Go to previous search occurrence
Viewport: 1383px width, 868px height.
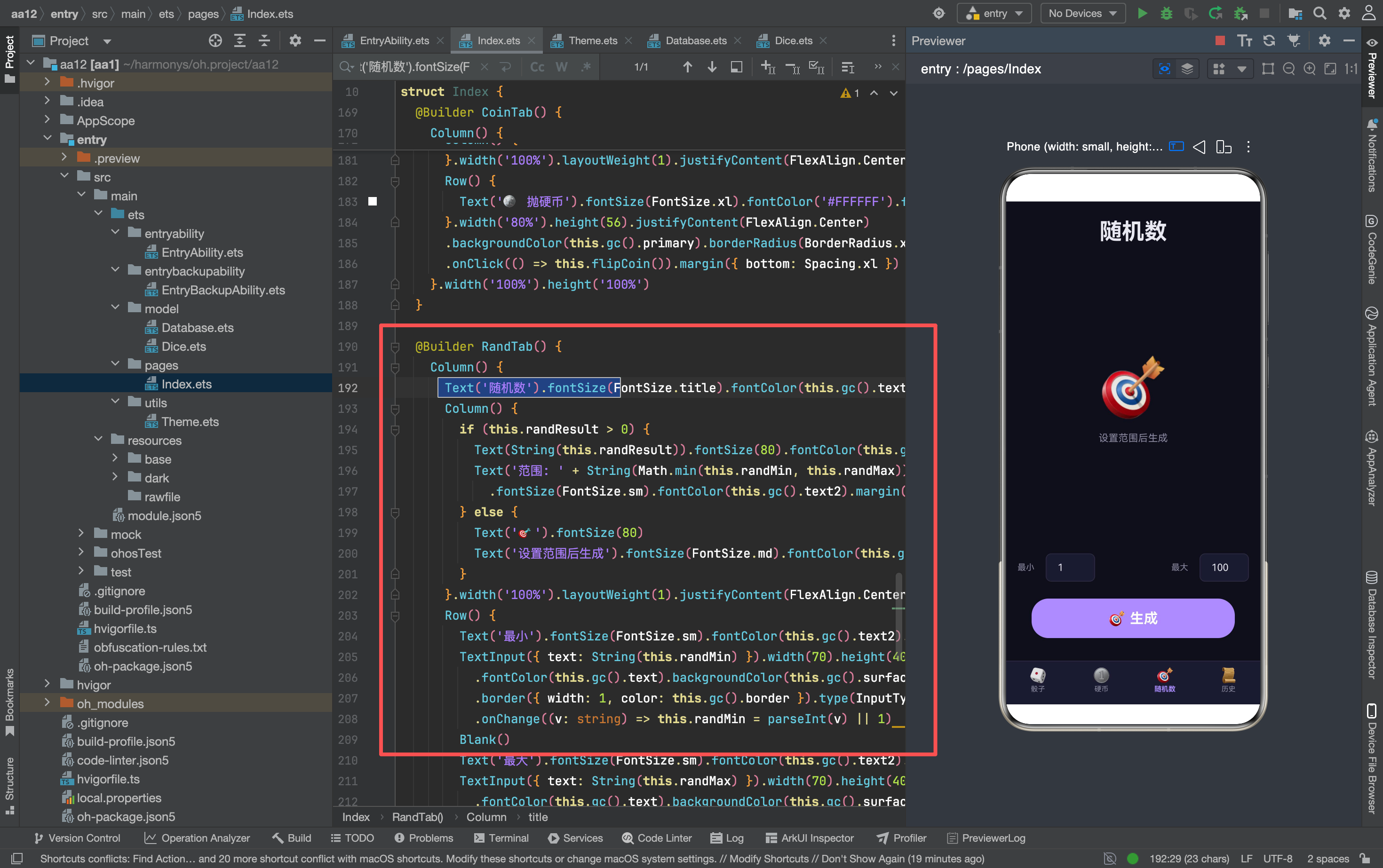687,67
